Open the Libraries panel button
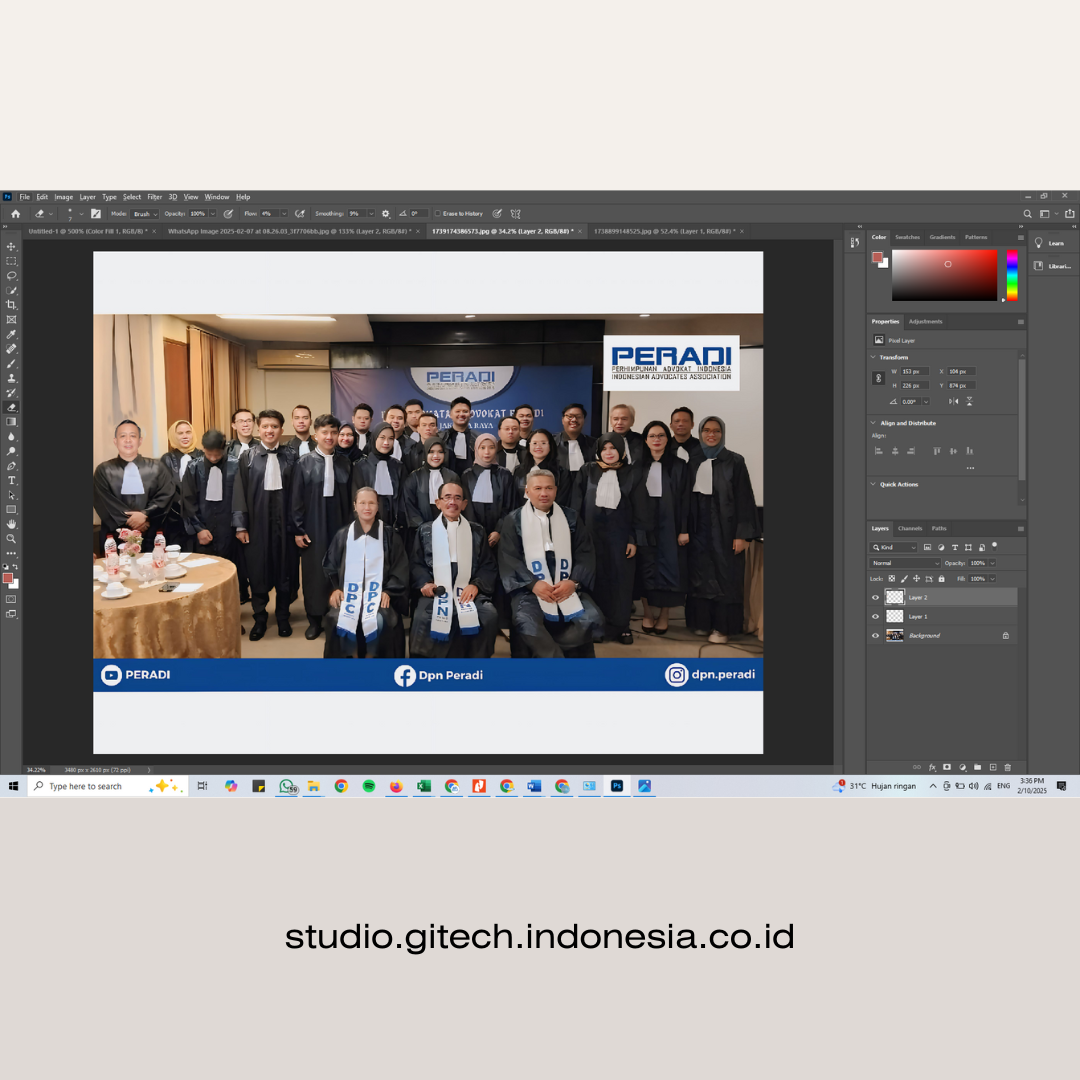 click(1052, 266)
